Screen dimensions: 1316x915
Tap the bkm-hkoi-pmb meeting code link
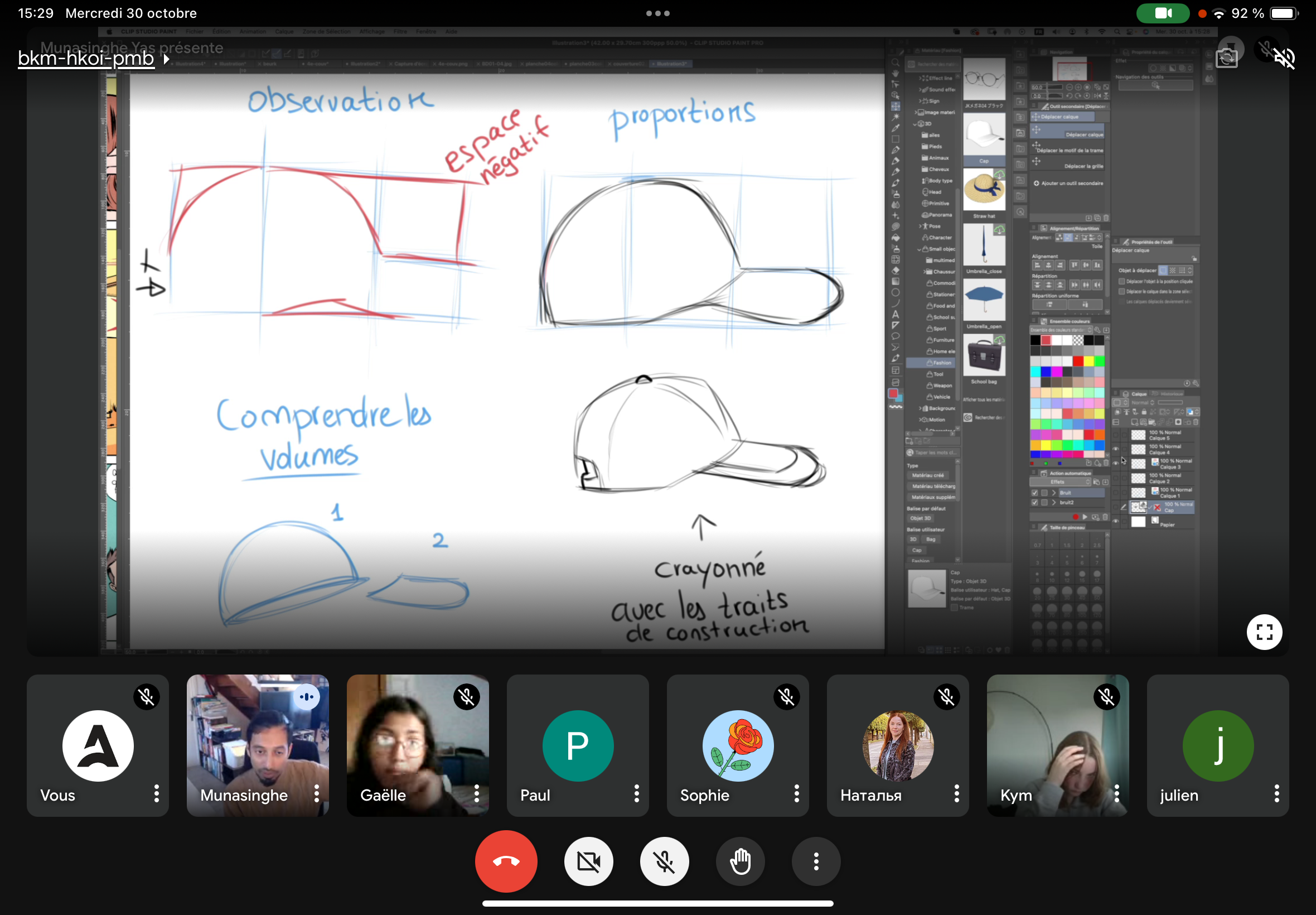[86, 59]
